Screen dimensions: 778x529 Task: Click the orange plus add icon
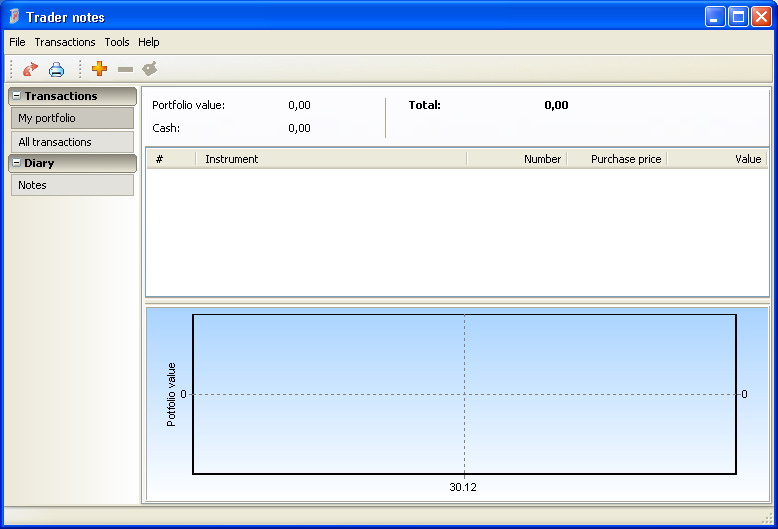[99, 69]
